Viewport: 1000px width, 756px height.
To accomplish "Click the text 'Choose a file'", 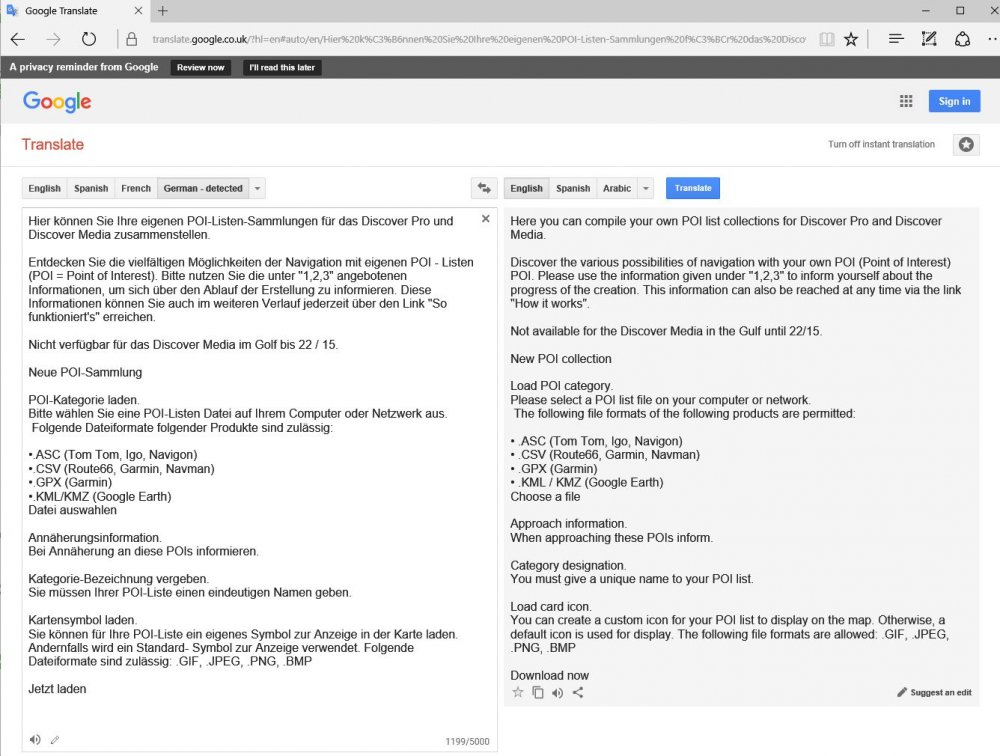I will coord(545,496).
